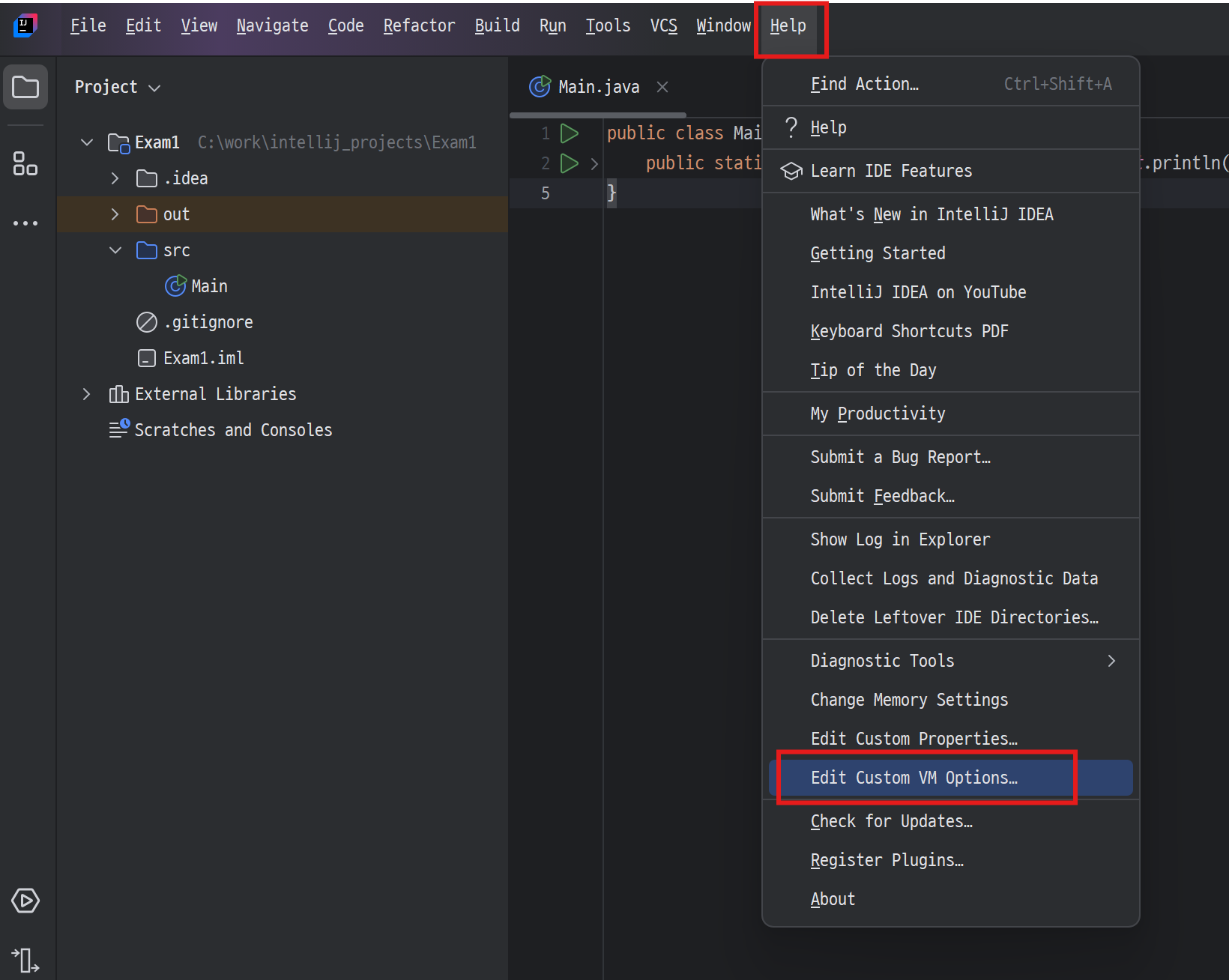
Task: Open the File menu
Action: pos(88,25)
